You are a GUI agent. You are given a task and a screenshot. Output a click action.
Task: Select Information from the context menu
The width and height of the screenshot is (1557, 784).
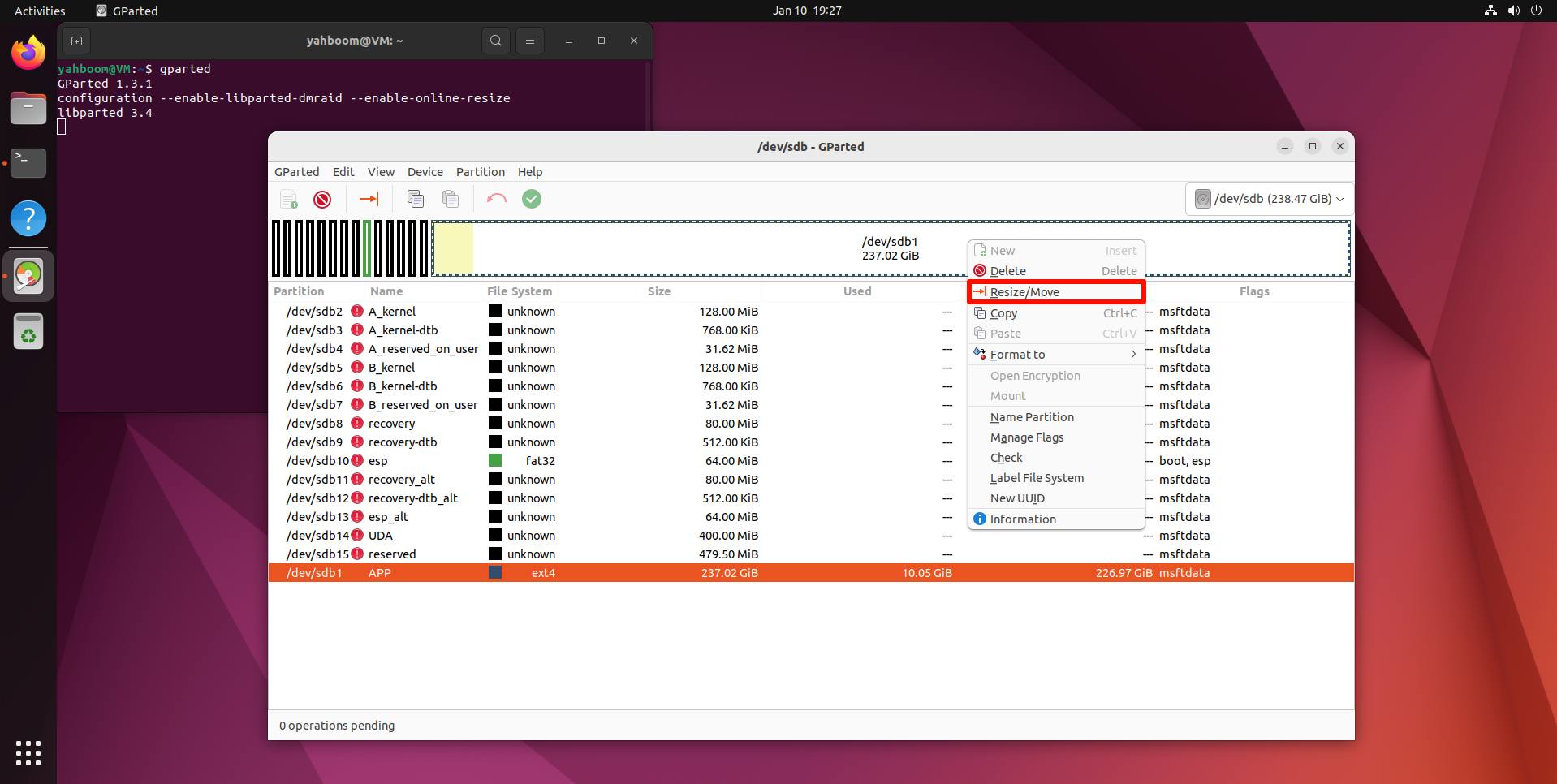pyautogui.click(x=1023, y=519)
